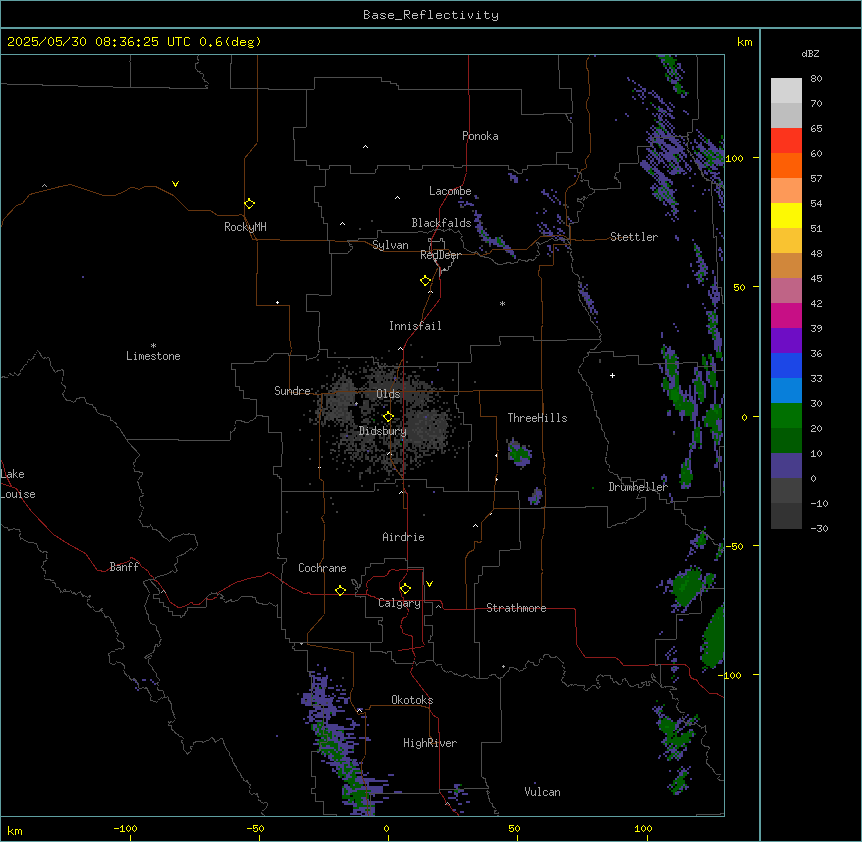Select the violet 36-39 dBZ legend swatch
Viewport: 862px width, 842px height.
[x=786, y=341]
